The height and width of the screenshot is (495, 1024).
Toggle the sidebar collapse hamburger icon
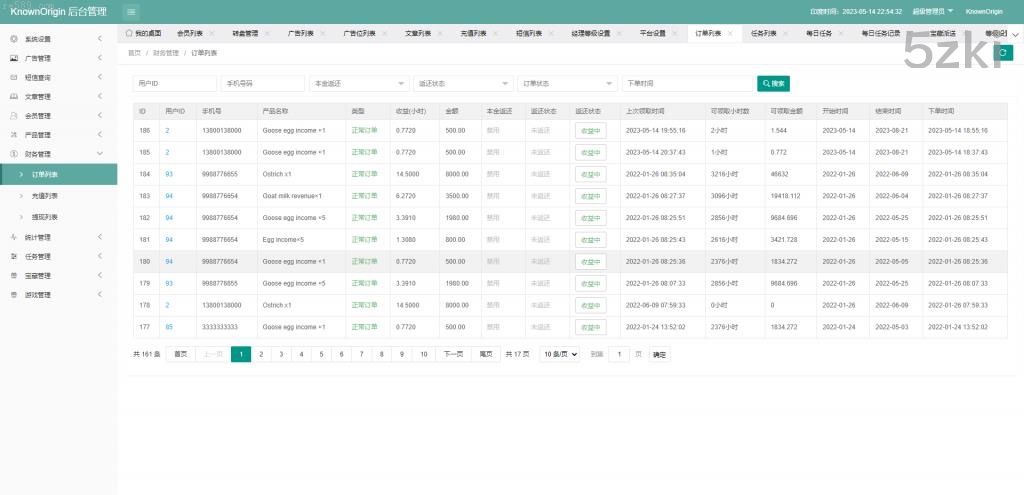[132, 12]
